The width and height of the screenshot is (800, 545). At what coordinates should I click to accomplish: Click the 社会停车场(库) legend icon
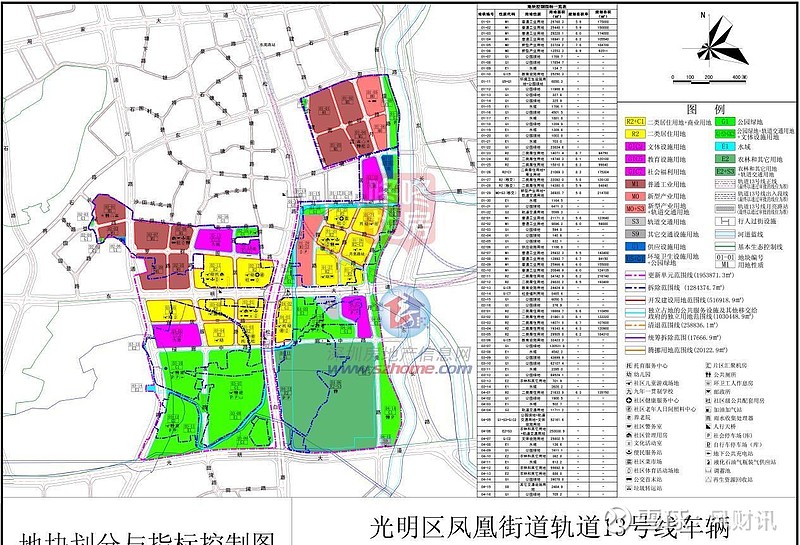coord(708,435)
